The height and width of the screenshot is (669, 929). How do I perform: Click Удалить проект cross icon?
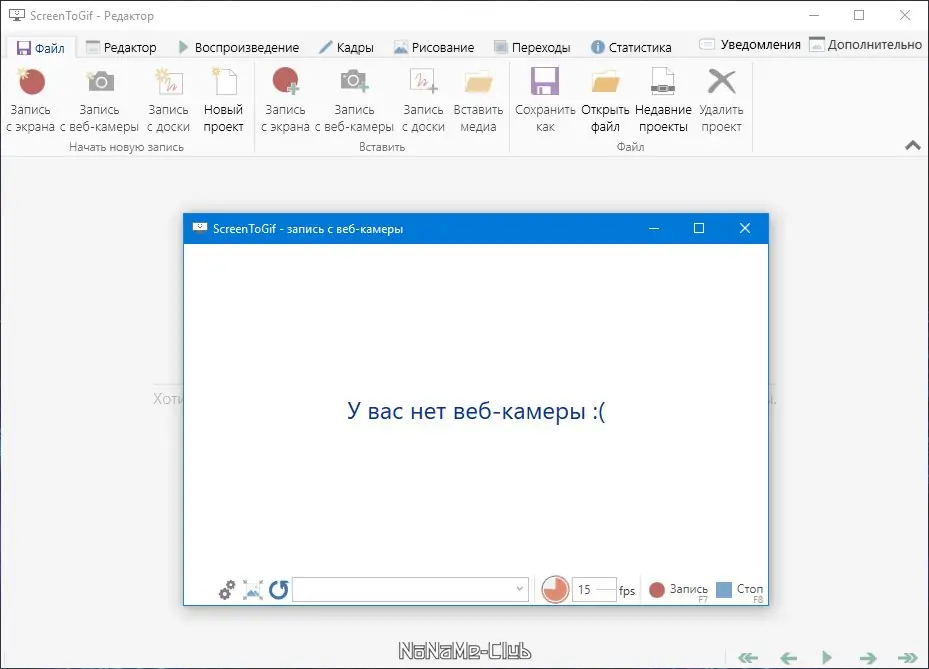tap(722, 81)
